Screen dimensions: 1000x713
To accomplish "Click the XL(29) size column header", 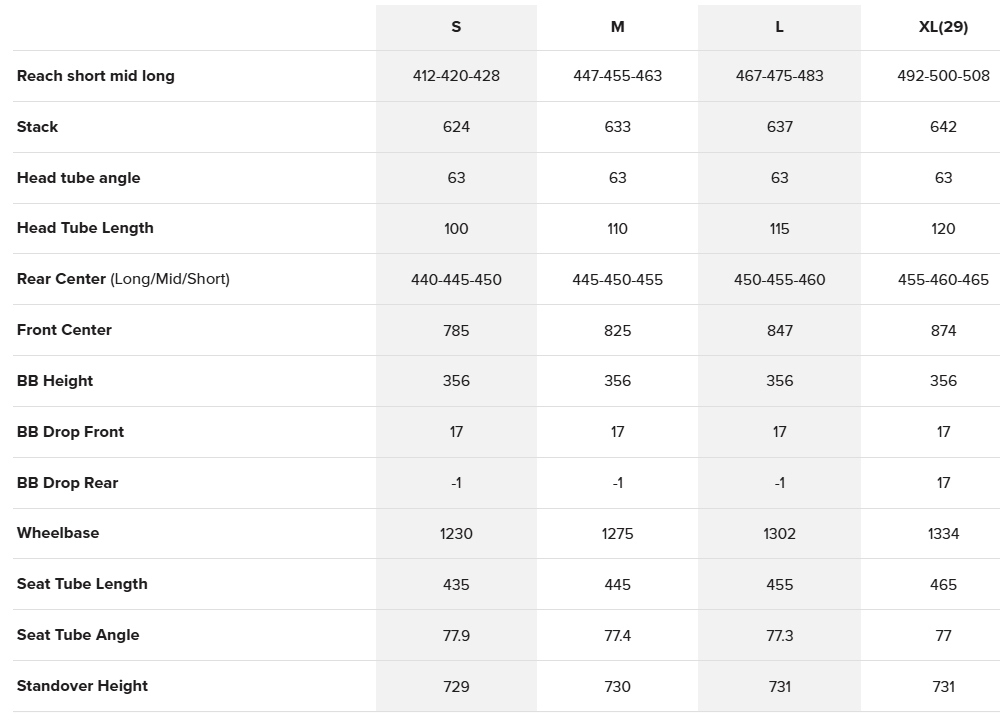I will tap(943, 27).
